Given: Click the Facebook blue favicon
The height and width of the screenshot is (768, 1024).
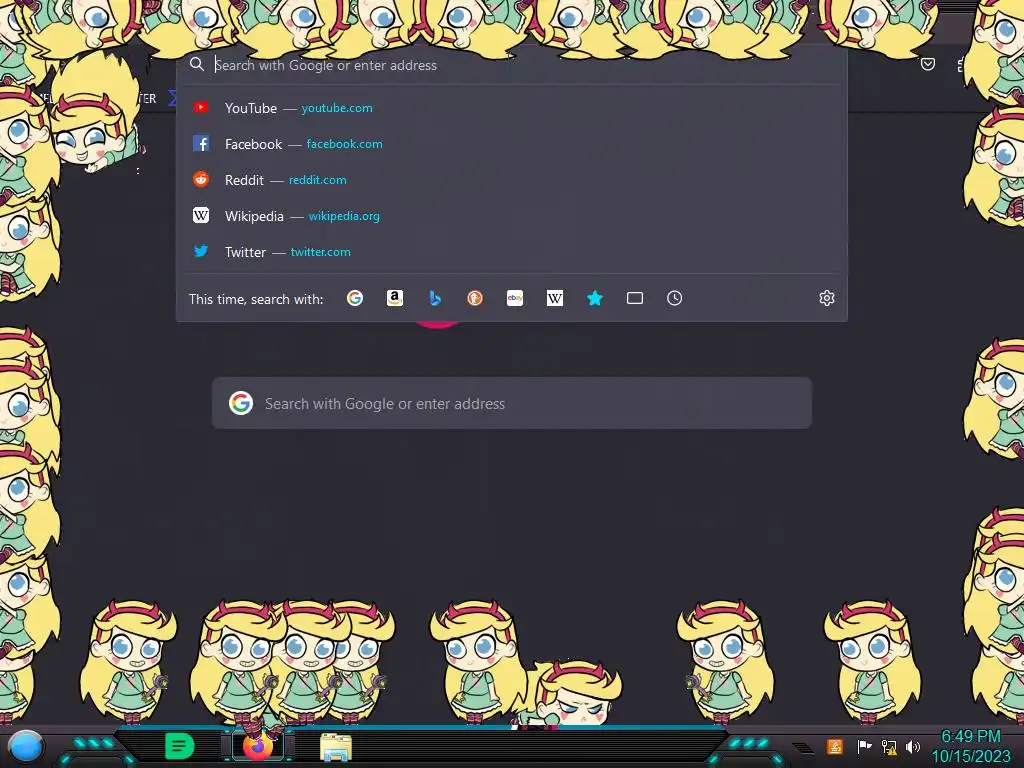Looking at the screenshot, I should tap(201, 143).
